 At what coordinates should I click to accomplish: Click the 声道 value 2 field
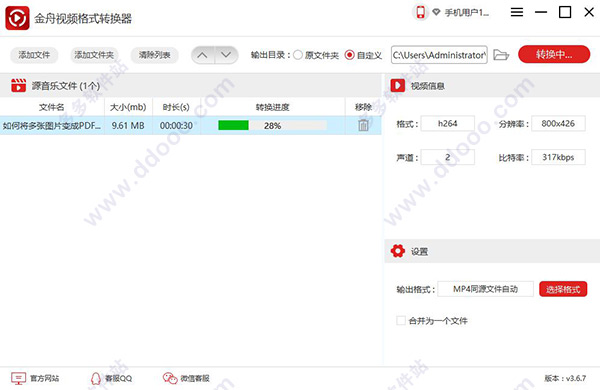[x=448, y=157]
